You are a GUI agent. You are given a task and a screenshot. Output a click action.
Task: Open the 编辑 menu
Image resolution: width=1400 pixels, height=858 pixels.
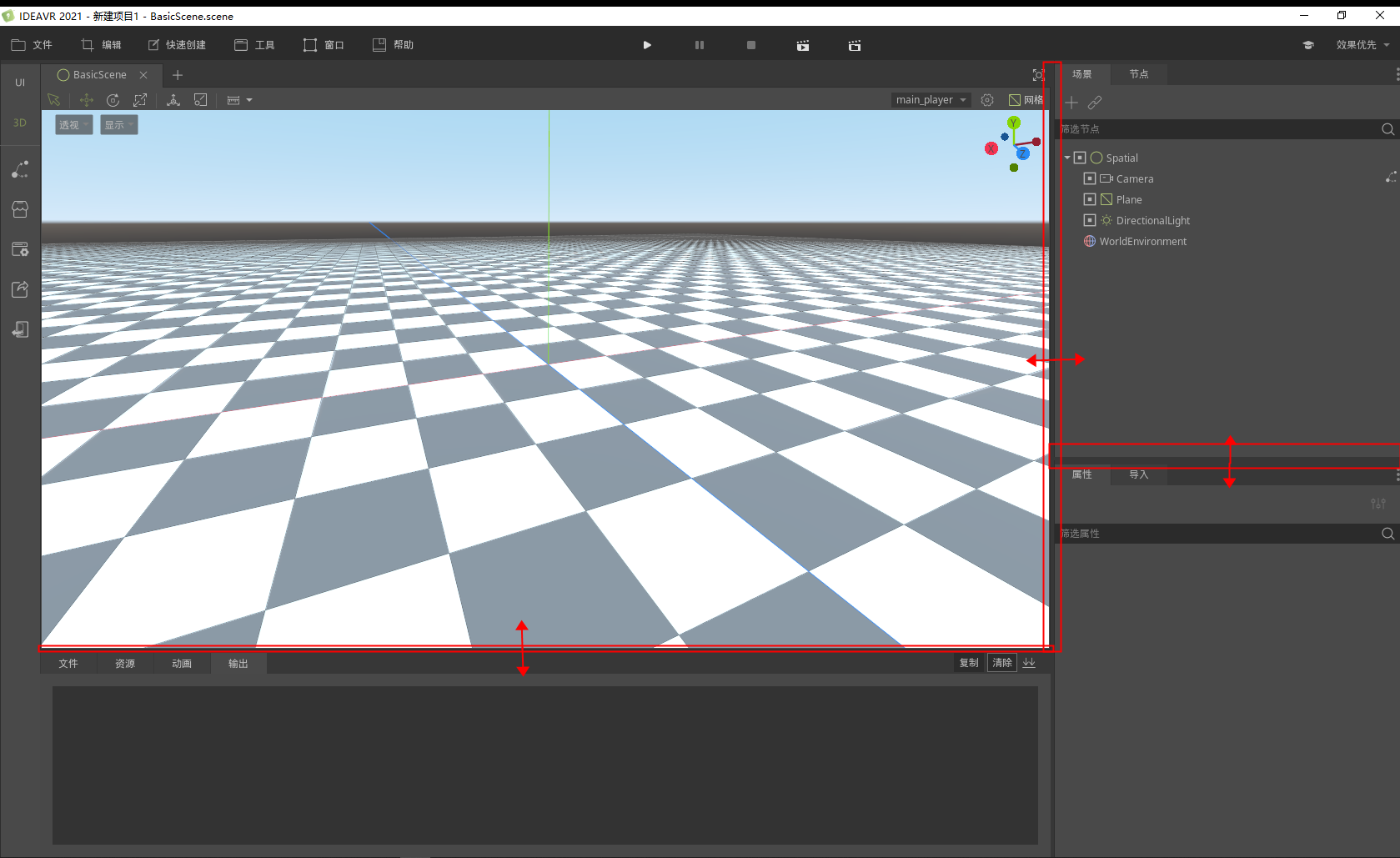(x=101, y=45)
